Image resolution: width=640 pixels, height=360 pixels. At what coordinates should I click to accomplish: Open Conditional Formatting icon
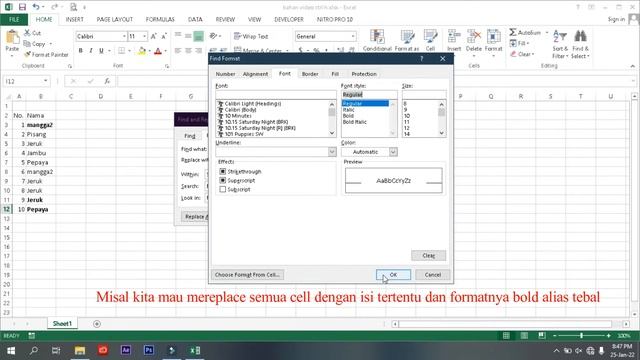pos(377,37)
